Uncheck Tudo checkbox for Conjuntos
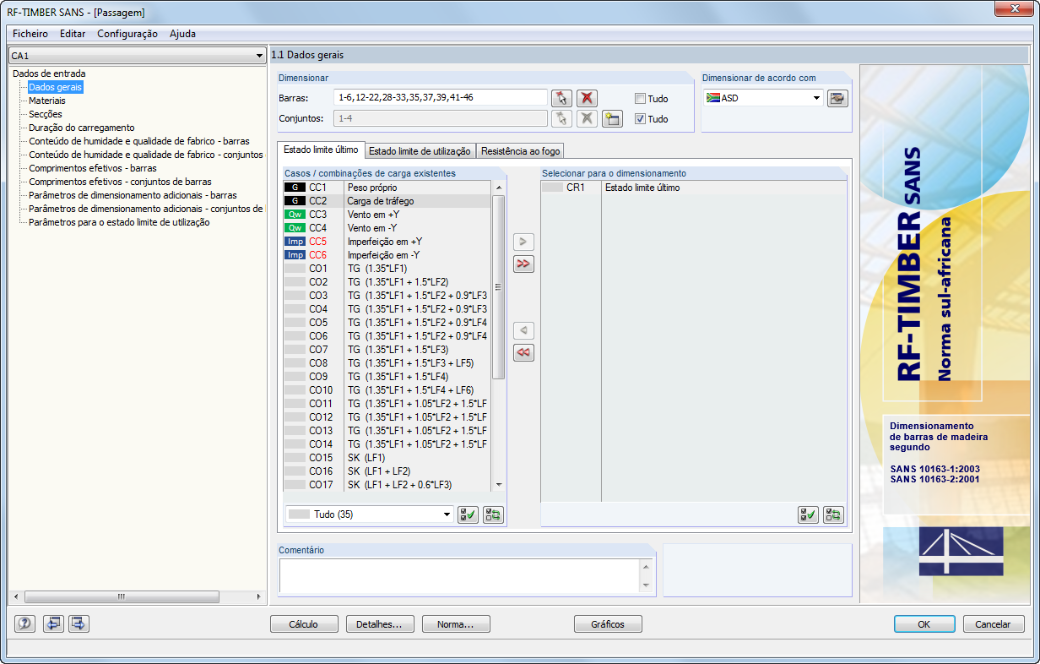Screen dimensions: 1040x664 pyautogui.click(x=640, y=119)
